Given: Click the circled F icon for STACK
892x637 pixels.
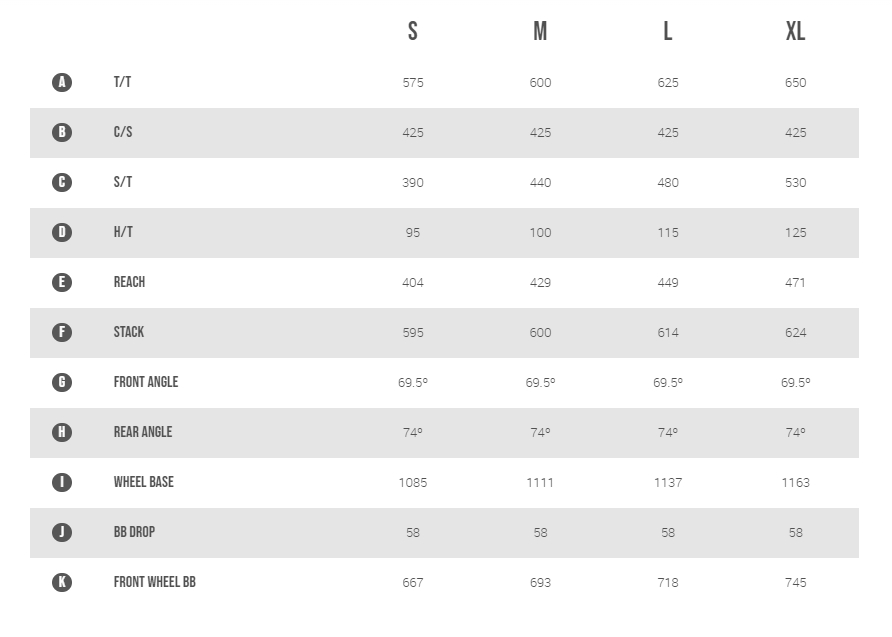Looking at the screenshot, I should pos(62,332).
